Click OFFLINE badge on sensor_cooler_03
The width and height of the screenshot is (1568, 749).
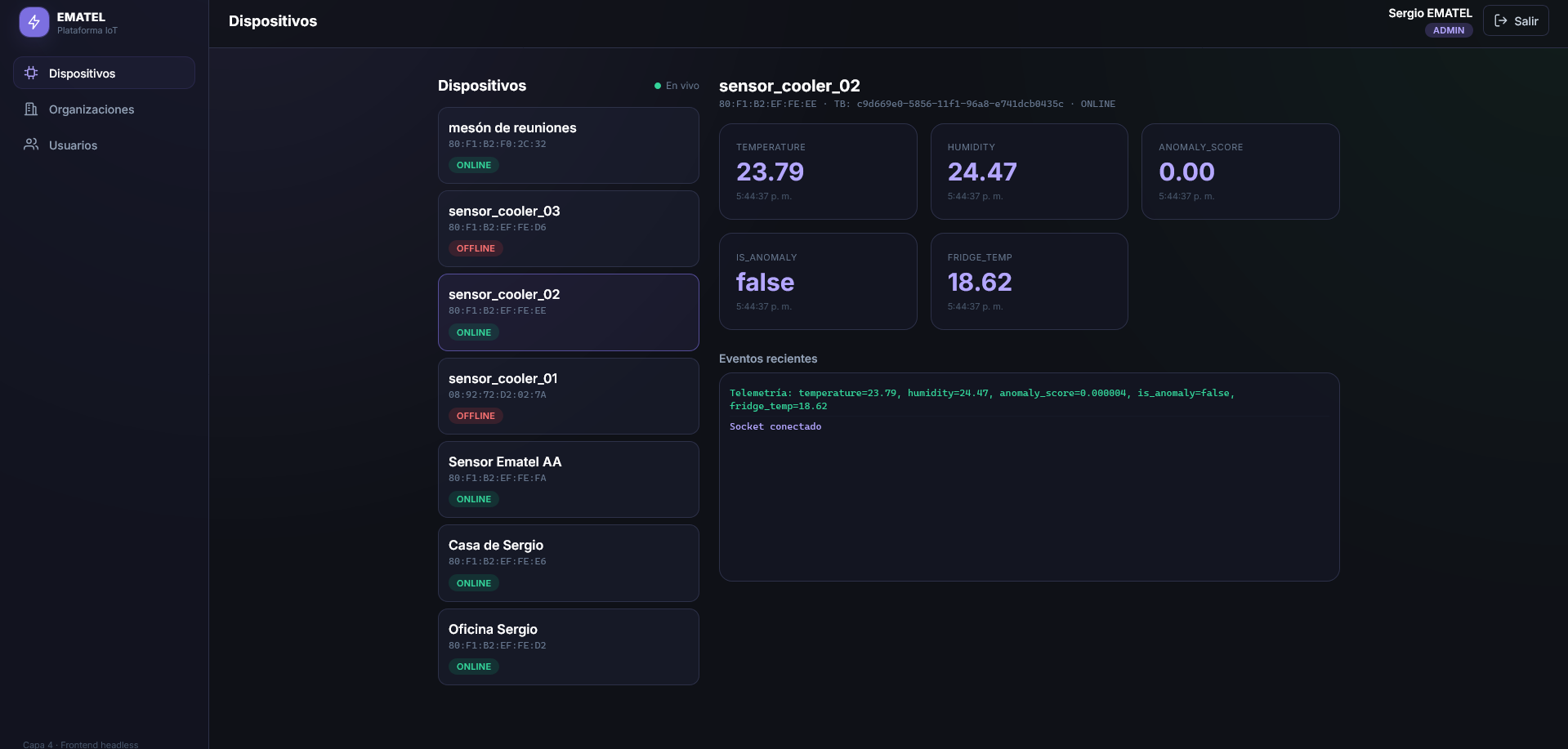coord(476,248)
